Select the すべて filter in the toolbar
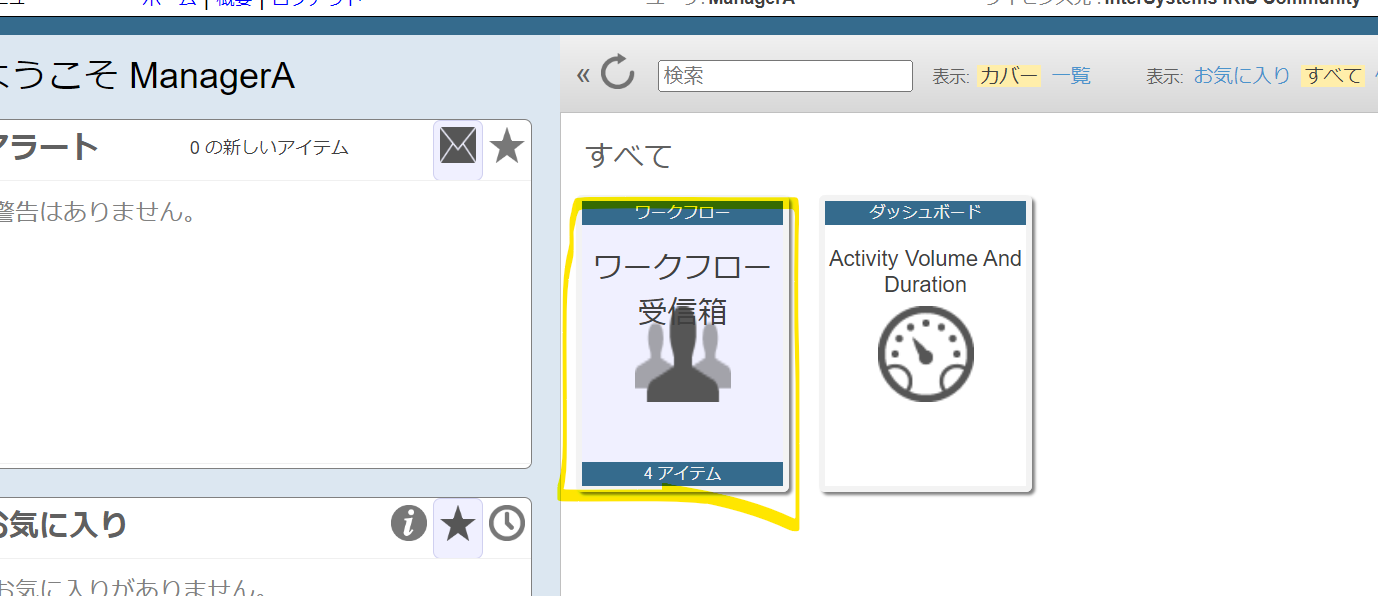This screenshot has height=596, width=1378. pos(1333,76)
